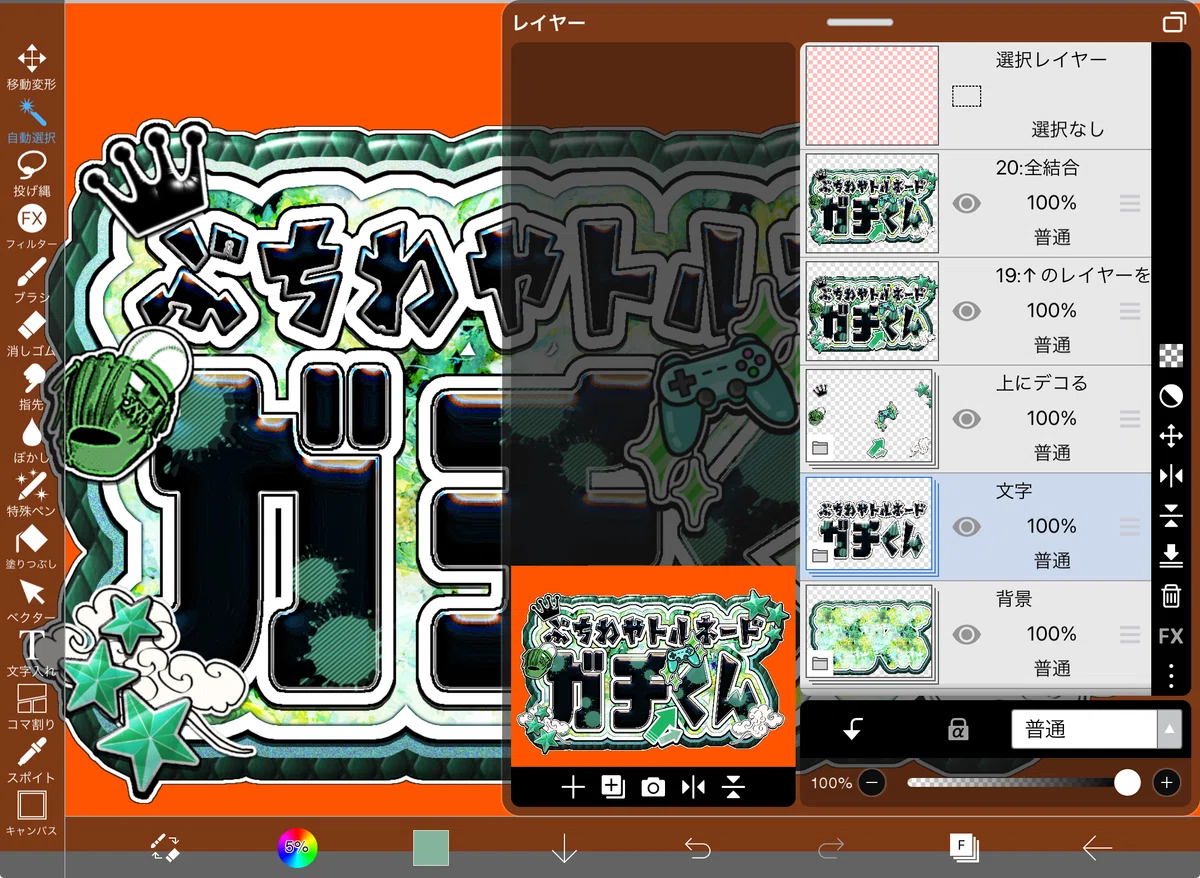Click the レイヤー panel title
Viewport: 1200px width, 878px height.
coord(549,22)
